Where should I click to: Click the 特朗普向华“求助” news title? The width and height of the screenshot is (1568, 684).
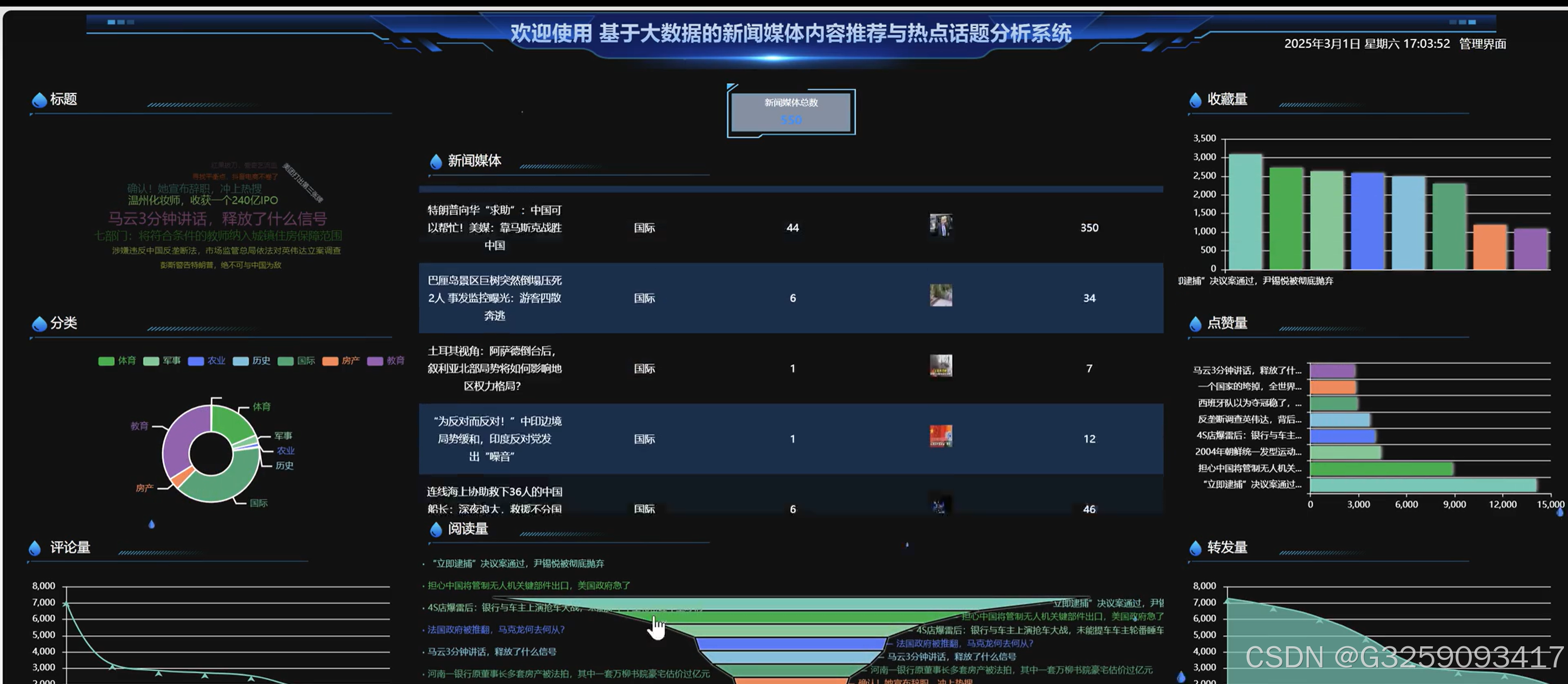coord(494,228)
